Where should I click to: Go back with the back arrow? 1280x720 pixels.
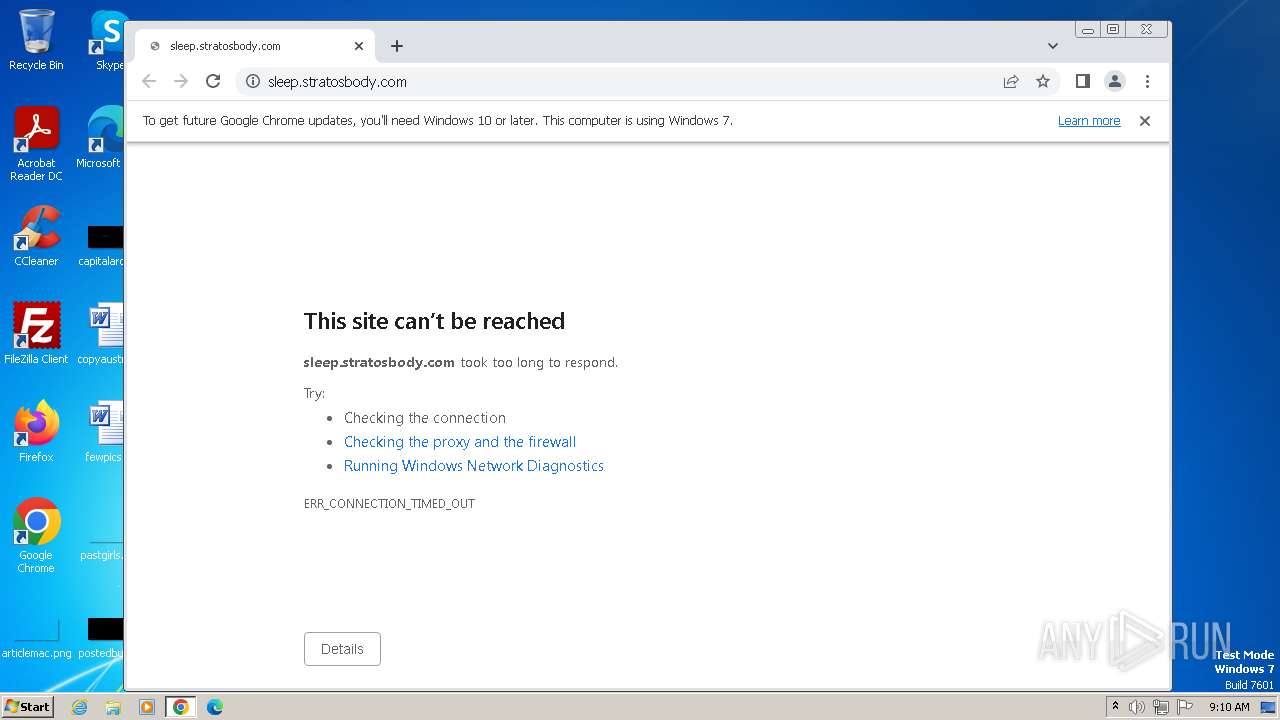pyautogui.click(x=149, y=82)
